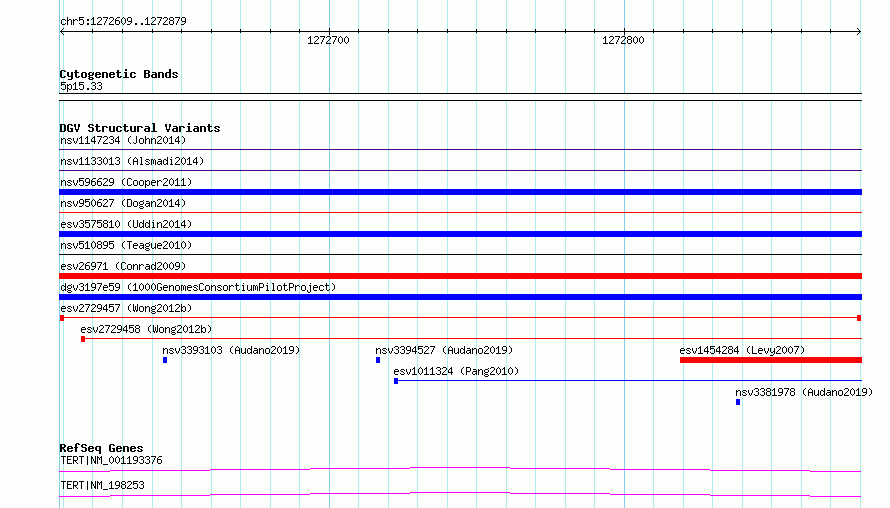Image resolution: width=890 pixels, height=508 pixels.
Task: Open variant esv1454284 (Levy2007) label
Action: pyautogui.click(x=742, y=350)
